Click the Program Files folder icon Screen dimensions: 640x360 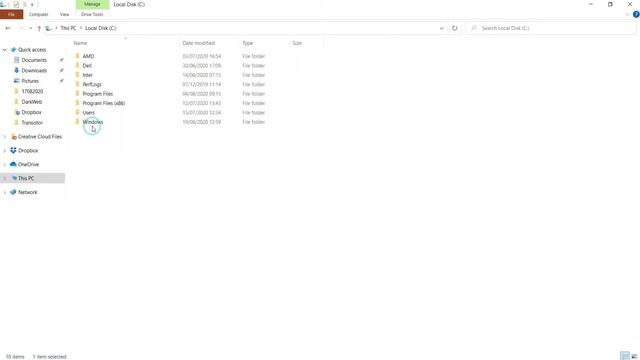(78, 93)
